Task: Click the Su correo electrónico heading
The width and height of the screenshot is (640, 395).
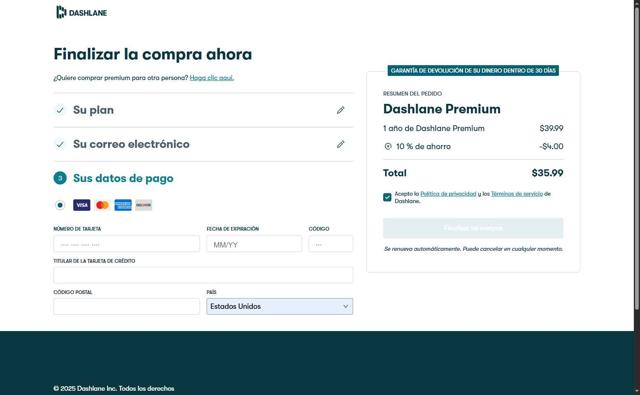Action: point(131,144)
